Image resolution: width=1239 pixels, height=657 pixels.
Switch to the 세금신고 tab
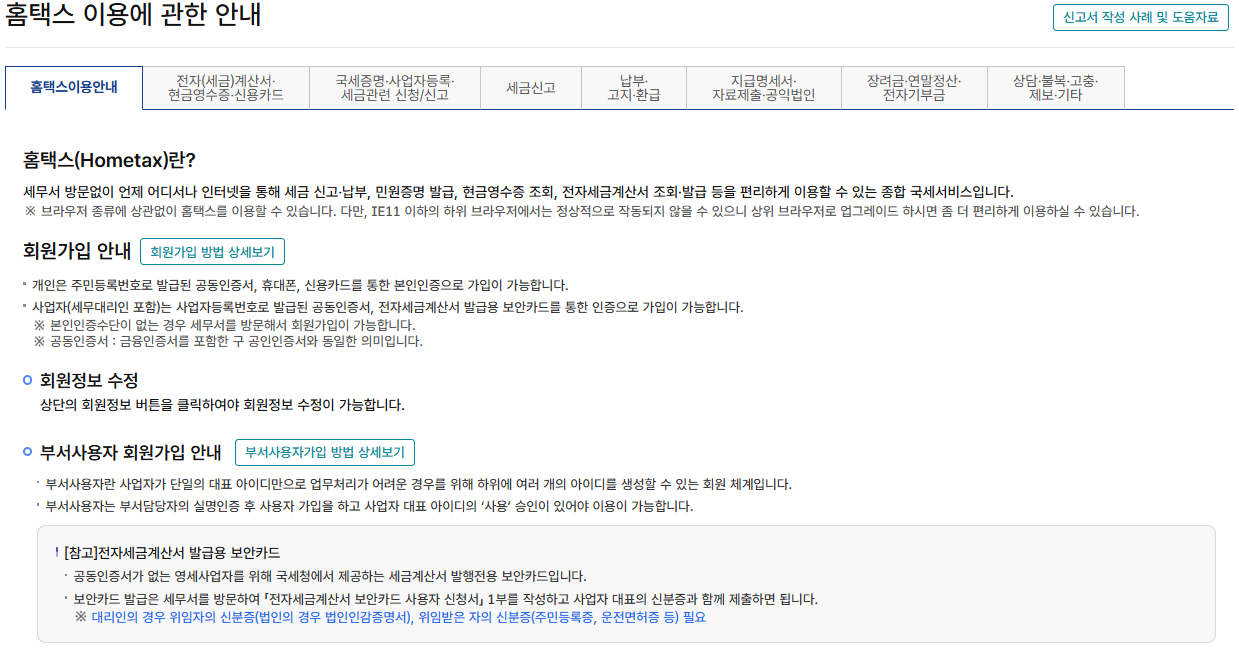coord(531,88)
